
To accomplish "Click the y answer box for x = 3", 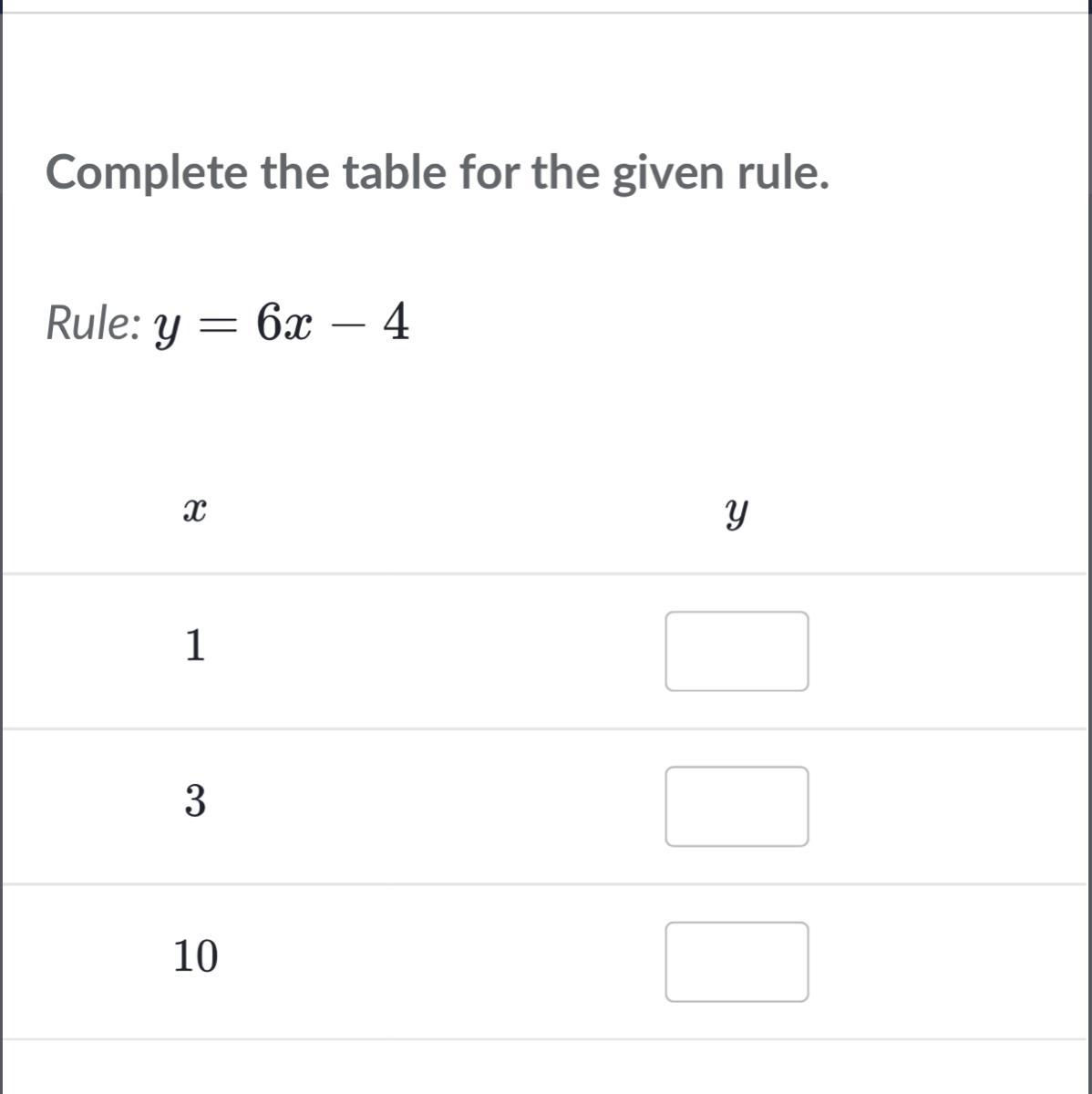I will (737, 806).
